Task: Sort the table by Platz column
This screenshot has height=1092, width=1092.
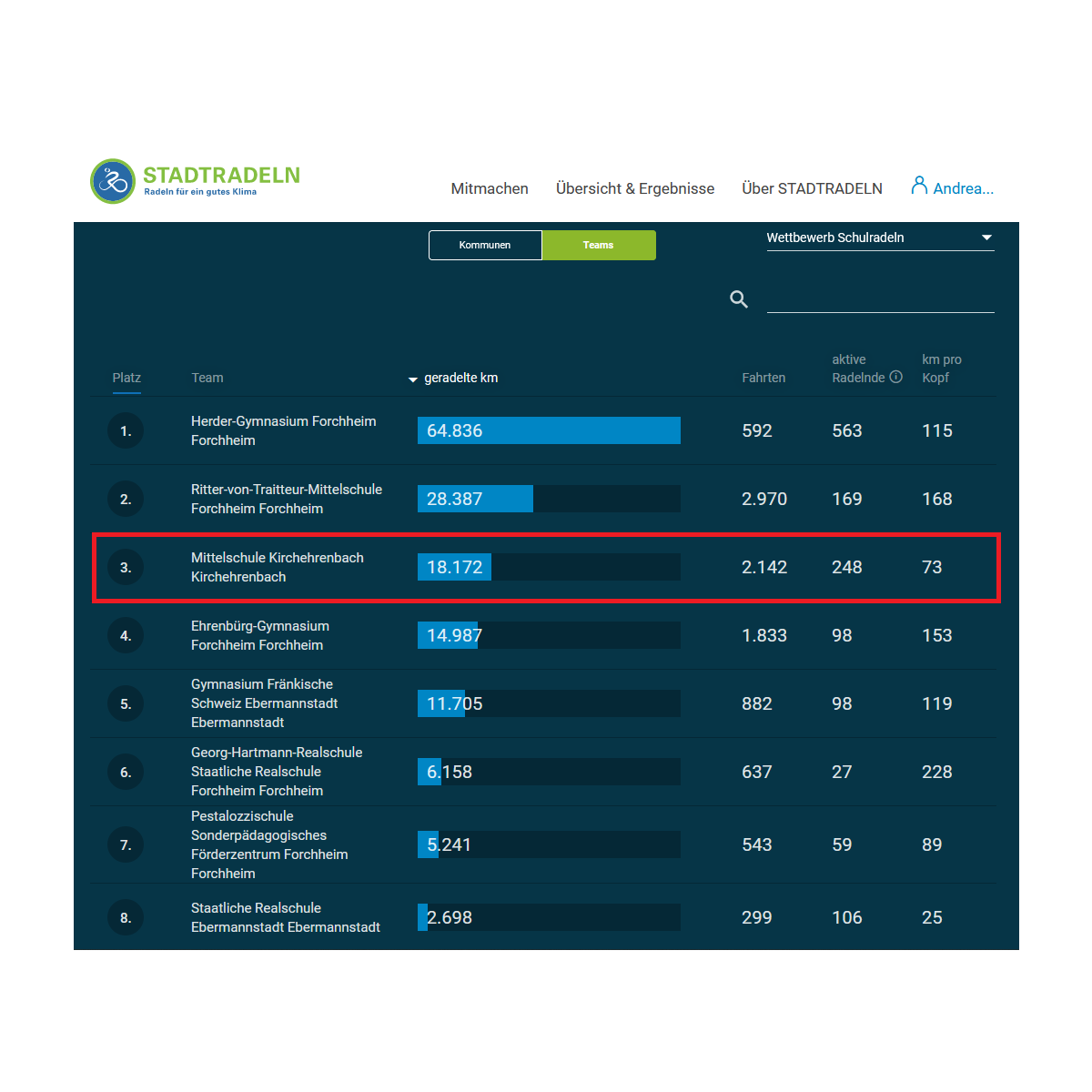Action: point(126,378)
